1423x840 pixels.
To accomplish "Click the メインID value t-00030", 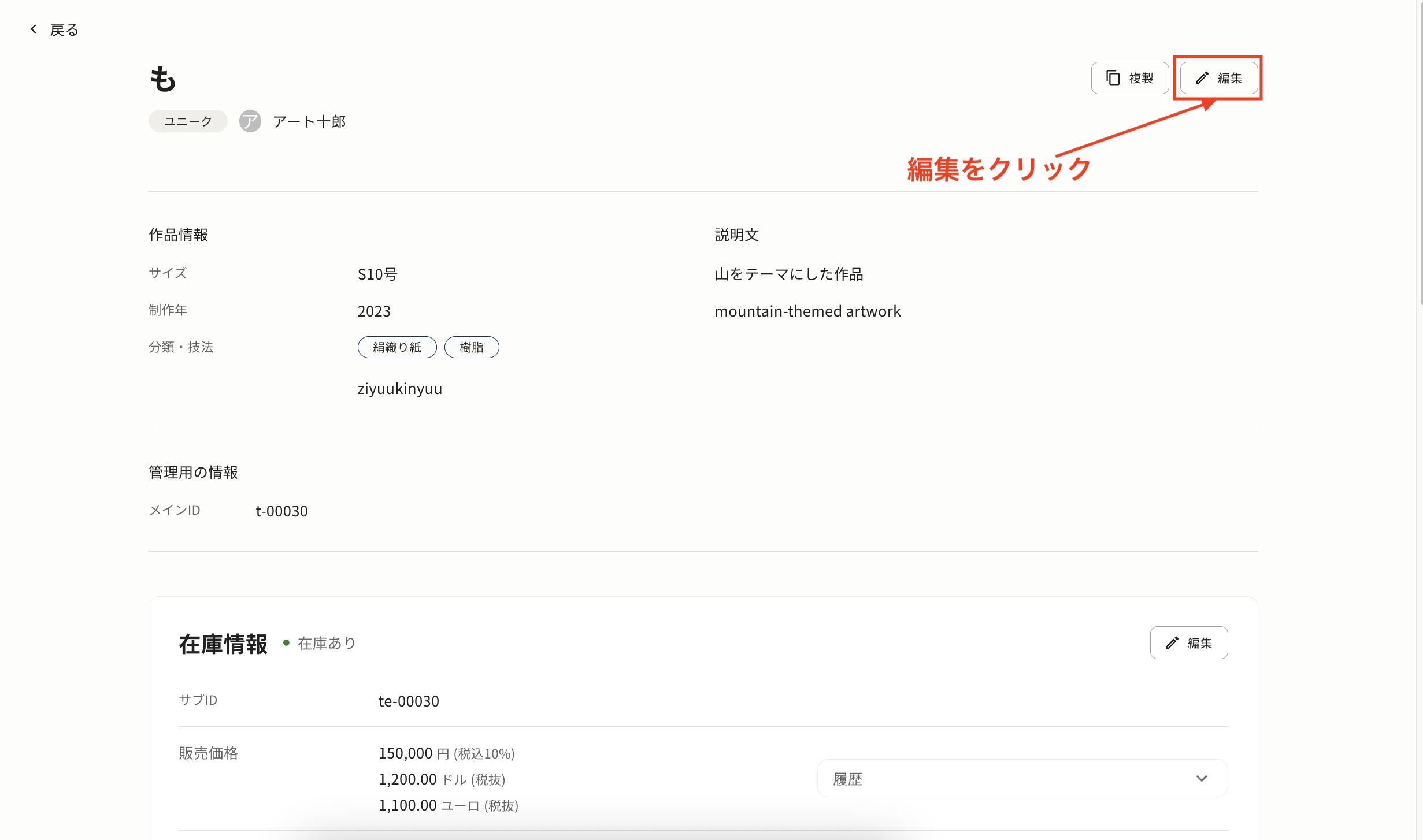I will point(281,511).
